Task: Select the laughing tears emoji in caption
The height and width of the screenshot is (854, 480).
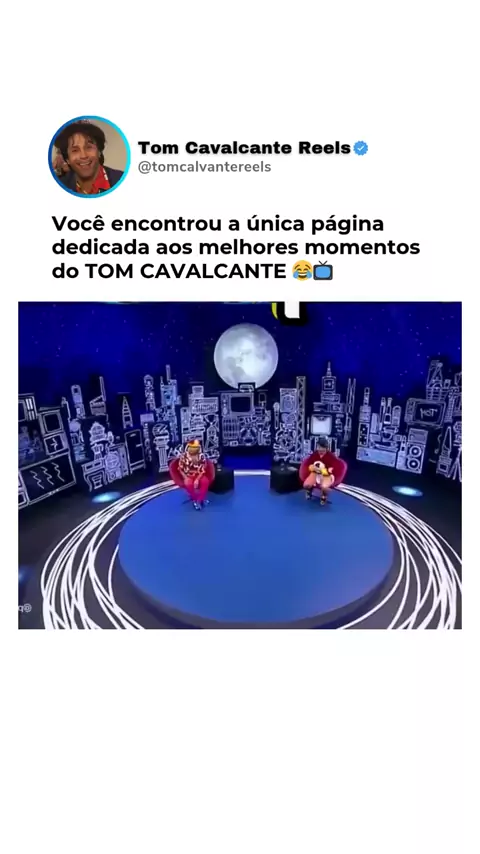Action: click(x=302, y=271)
